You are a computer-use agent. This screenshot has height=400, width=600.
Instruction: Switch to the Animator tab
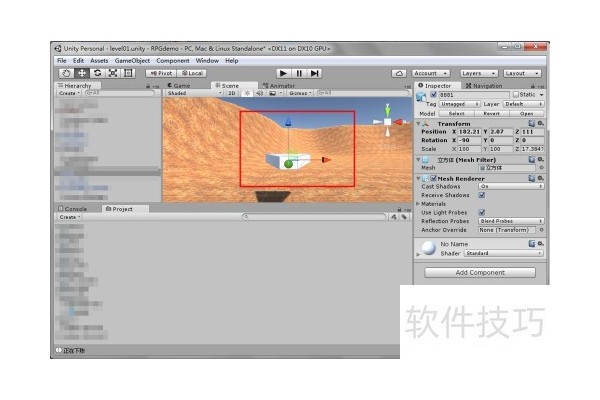279,86
